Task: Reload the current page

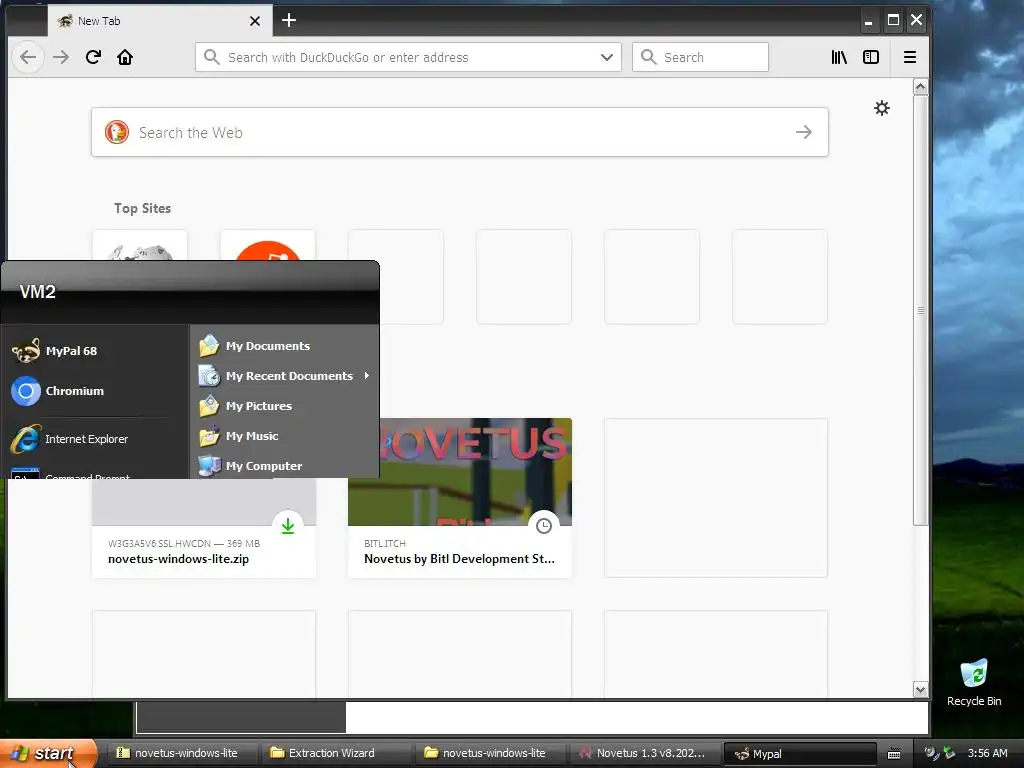Action: (93, 57)
